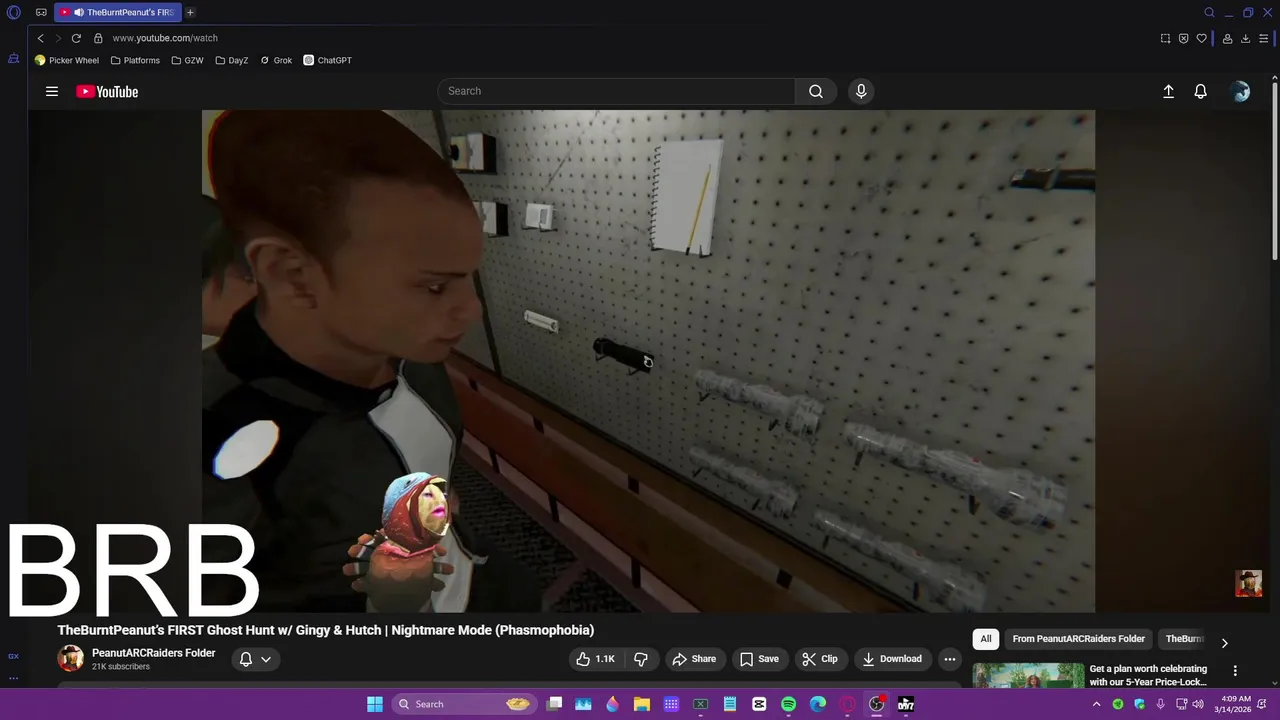This screenshot has width=1280, height=720.
Task: Open the Opera GX menu logo
Action: click(x=14, y=12)
